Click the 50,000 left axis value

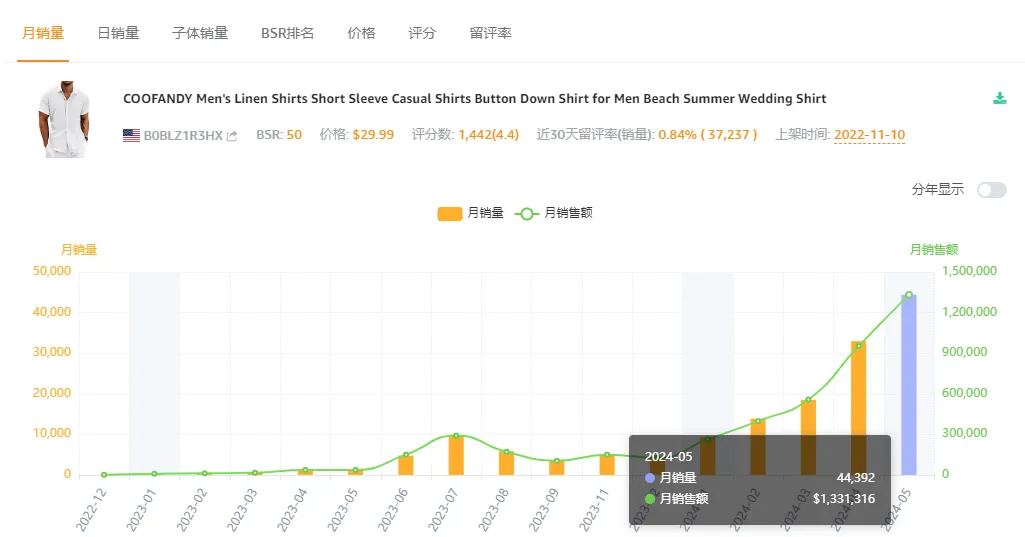click(52, 271)
